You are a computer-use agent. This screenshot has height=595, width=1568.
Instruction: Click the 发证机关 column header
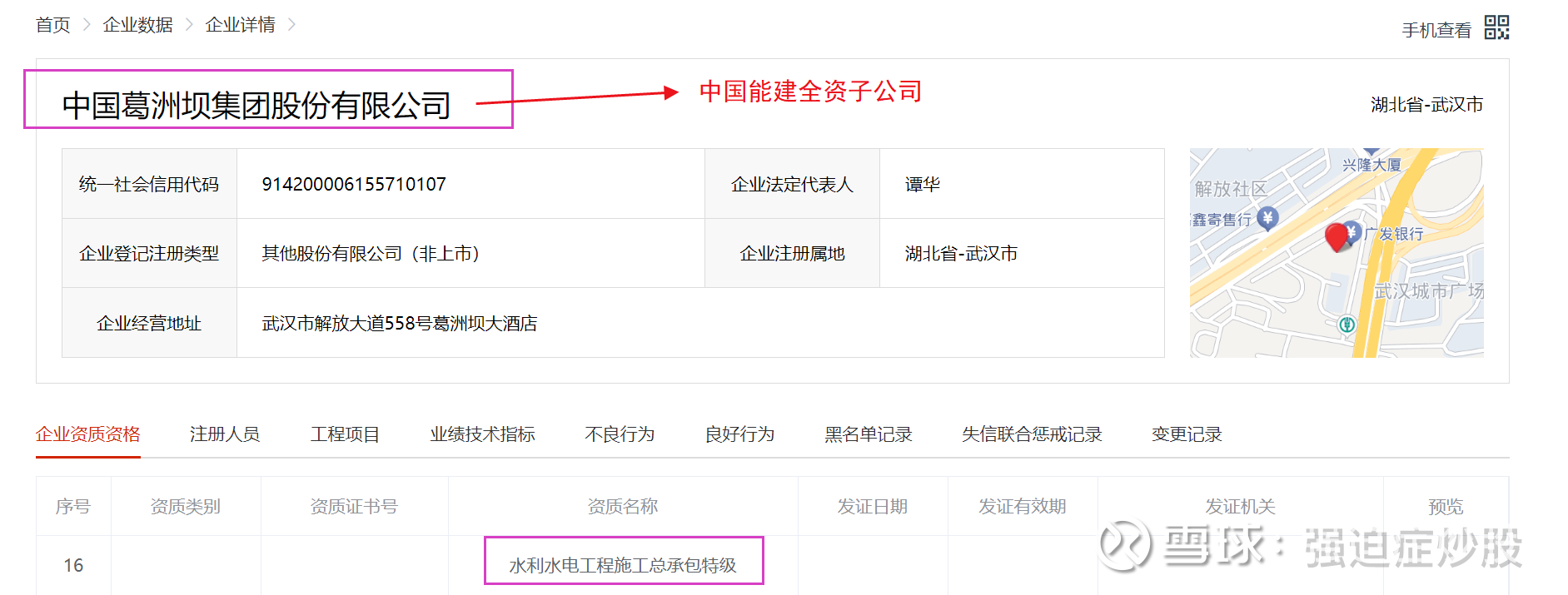[x=1241, y=506]
